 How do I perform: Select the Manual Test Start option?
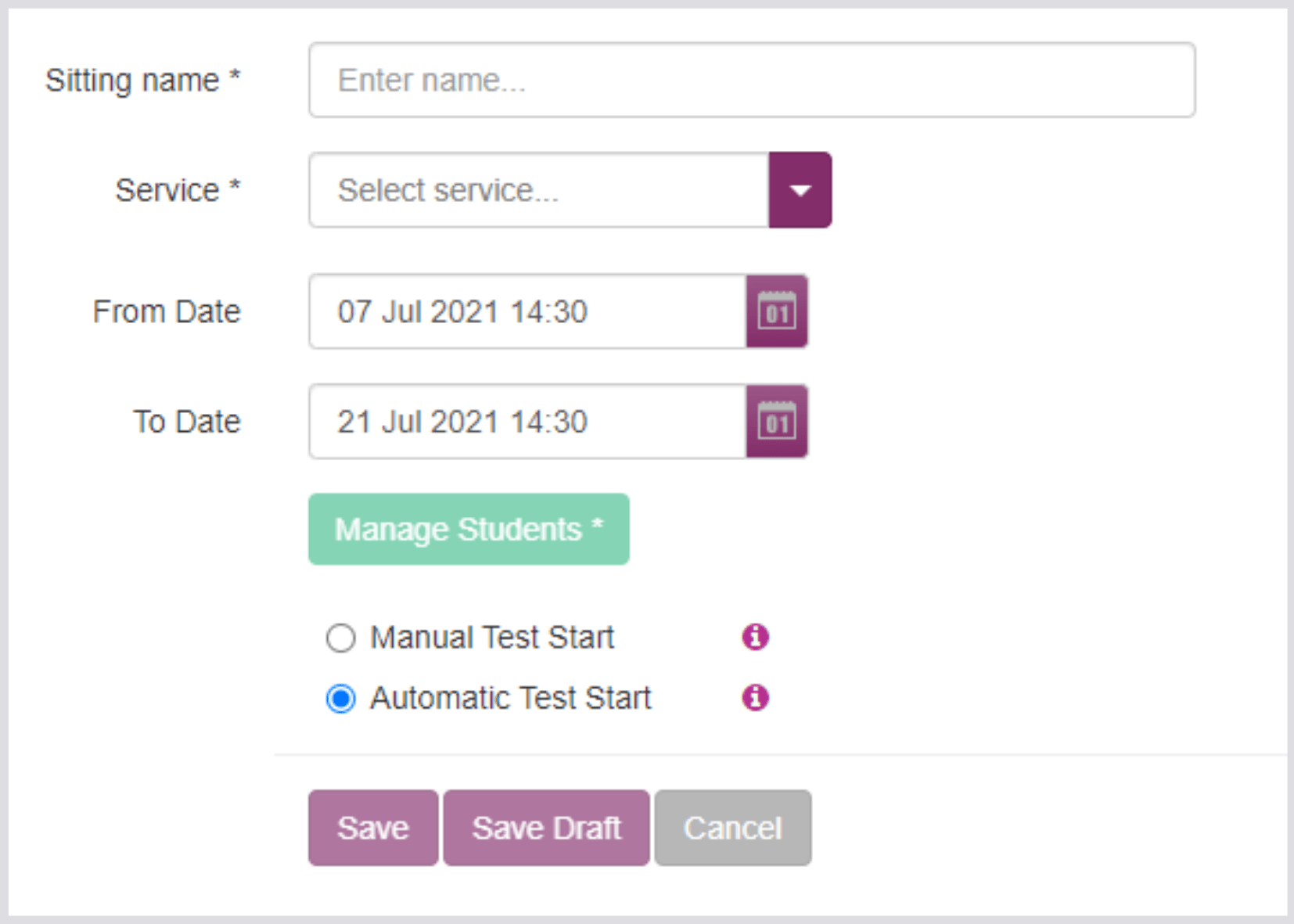pos(341,638)
